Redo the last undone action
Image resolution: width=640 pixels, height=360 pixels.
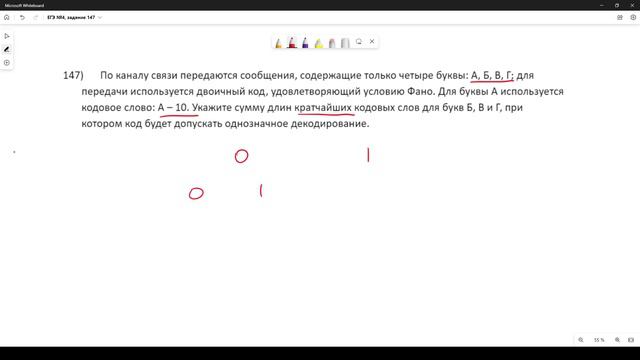[36, 18]
